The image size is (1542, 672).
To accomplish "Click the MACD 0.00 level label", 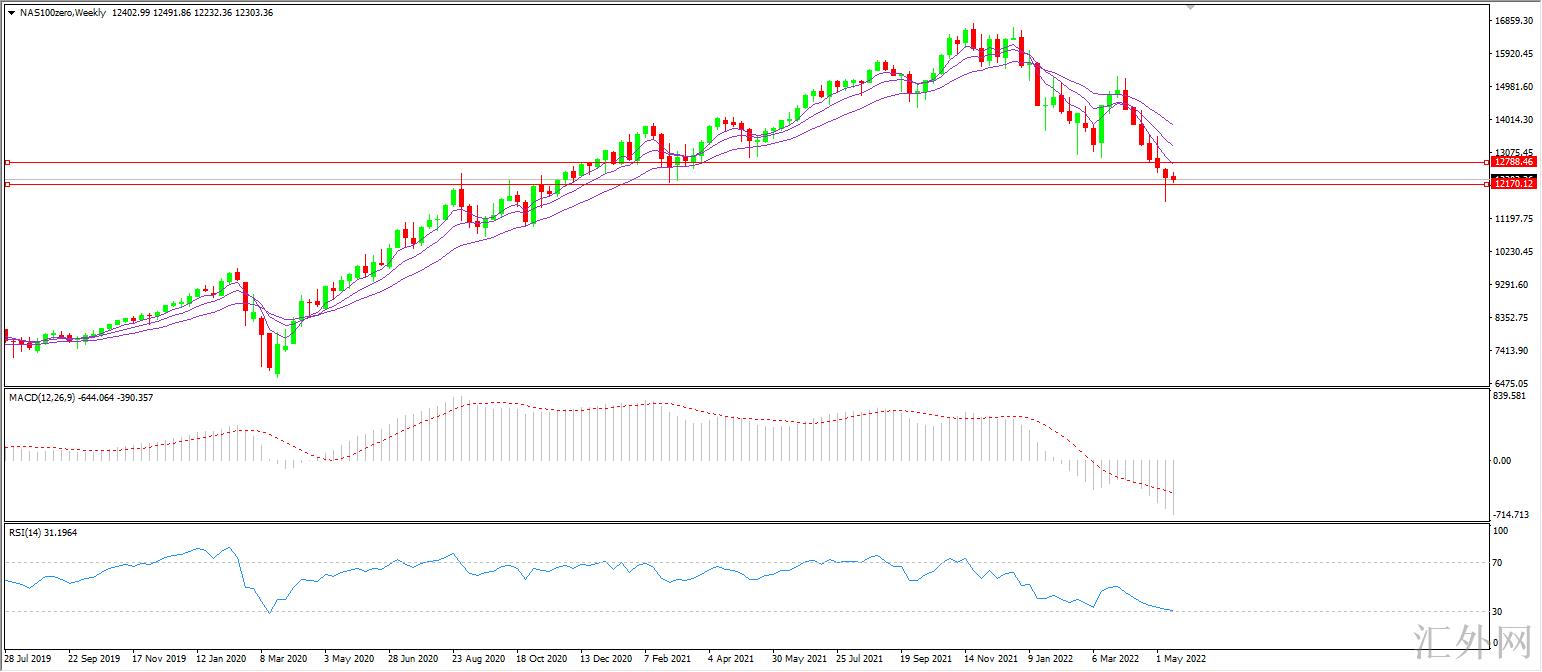I will coord(1502,461).
